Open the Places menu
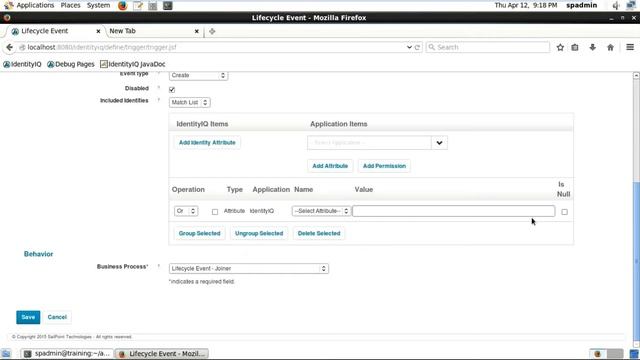 pyautogui.click(x=71, y=5)
